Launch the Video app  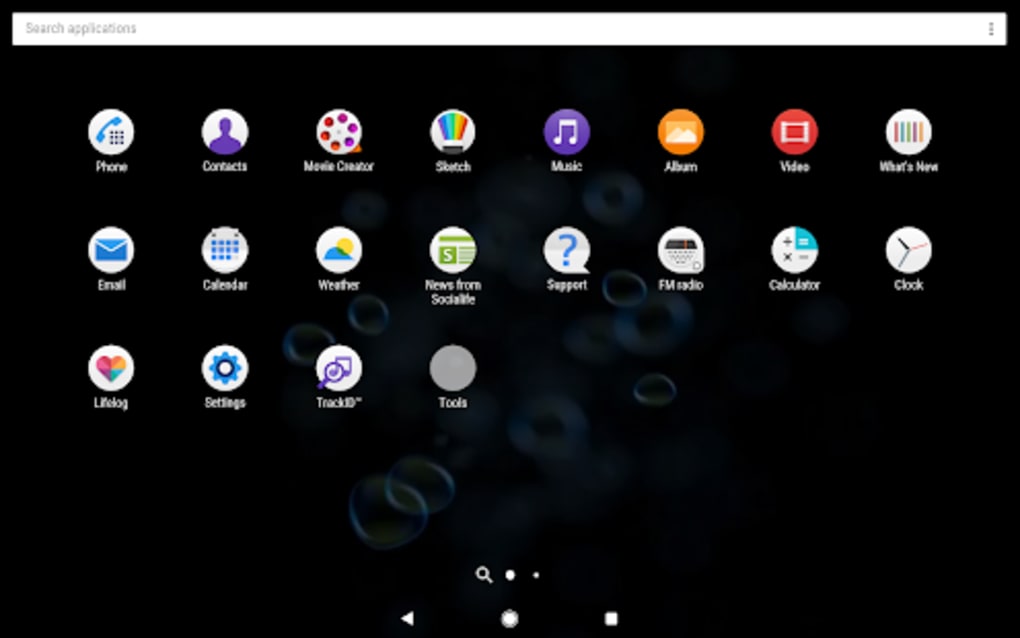(794, 133)
